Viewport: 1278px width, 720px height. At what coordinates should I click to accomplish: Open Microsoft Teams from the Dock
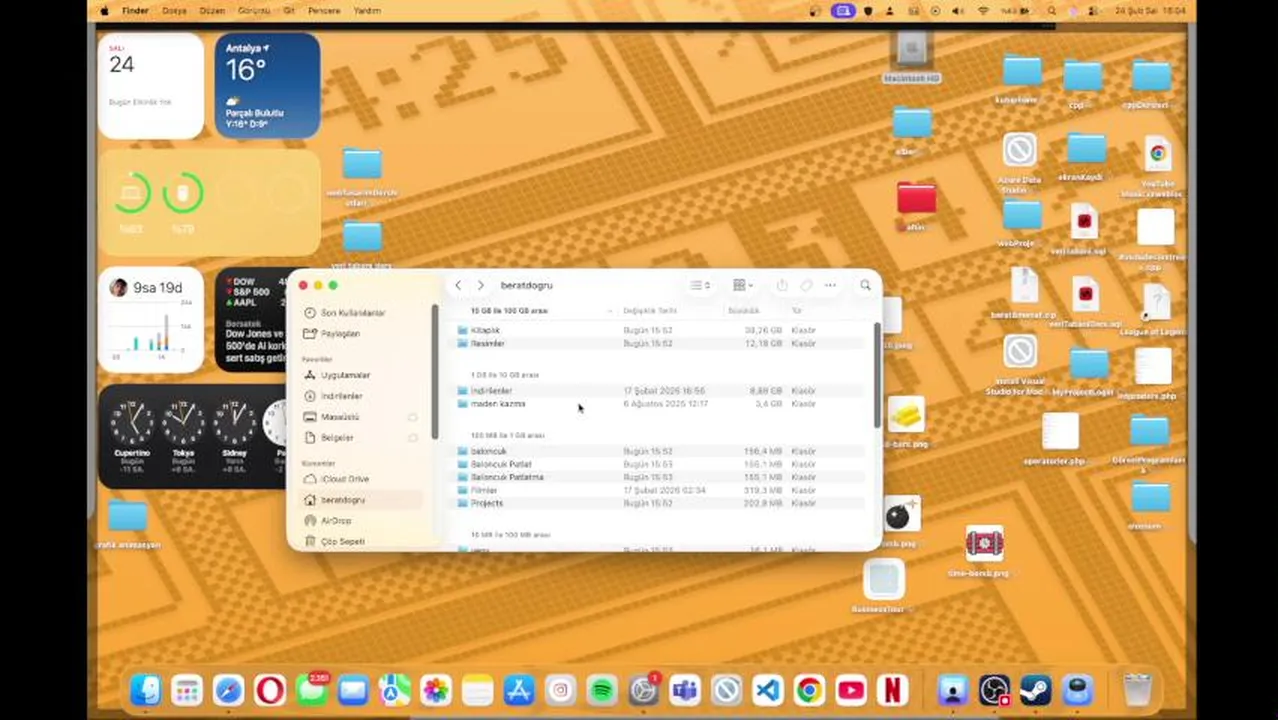[685, 690]
